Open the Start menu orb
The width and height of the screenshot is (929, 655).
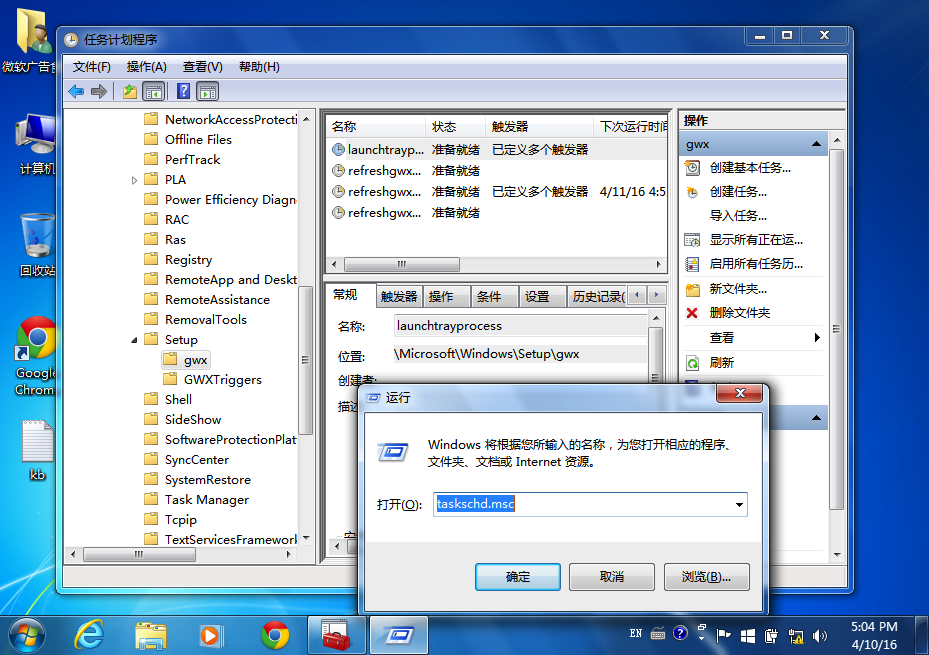pos(27,636)
